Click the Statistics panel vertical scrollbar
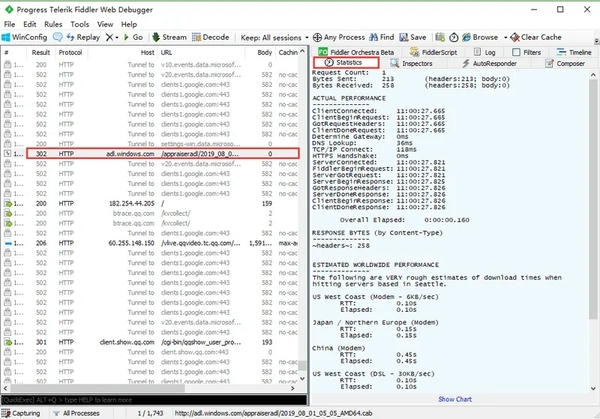Image resolution: width=600 pixels, height=419 pixels. 593,199
